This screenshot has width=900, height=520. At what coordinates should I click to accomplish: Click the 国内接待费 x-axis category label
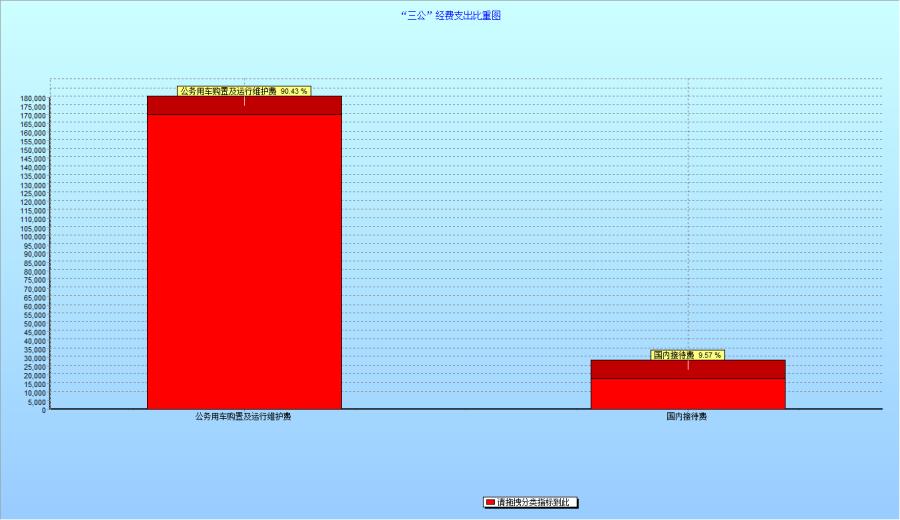[x=687, y=416]
